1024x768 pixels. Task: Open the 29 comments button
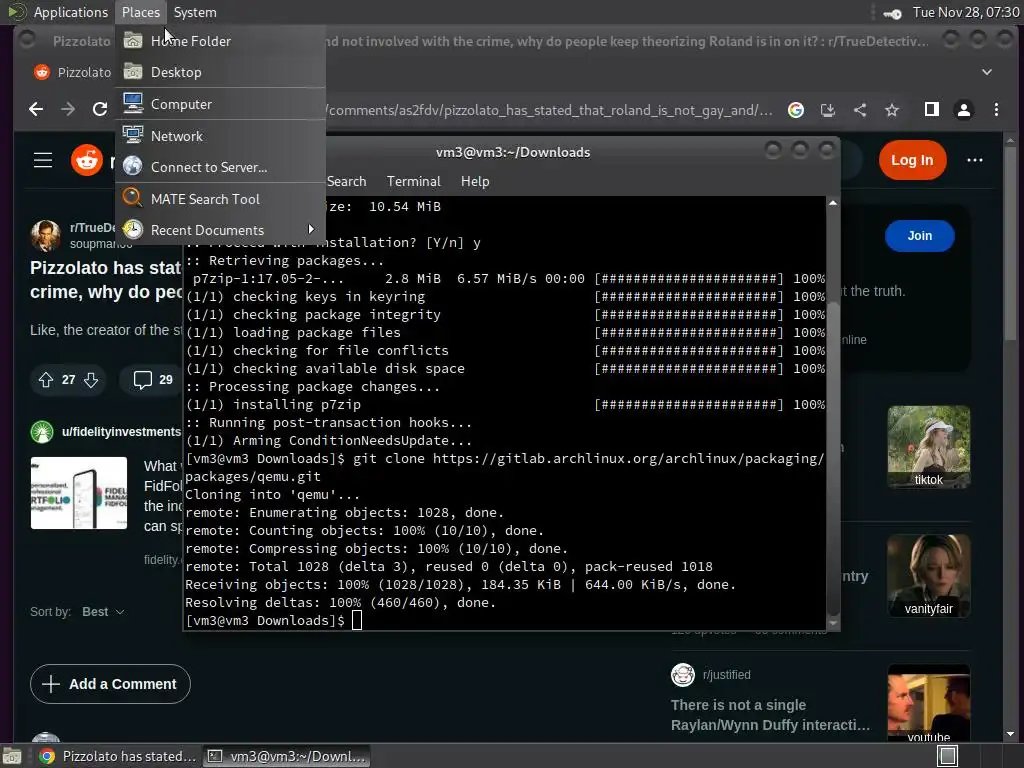click(153, 379)
